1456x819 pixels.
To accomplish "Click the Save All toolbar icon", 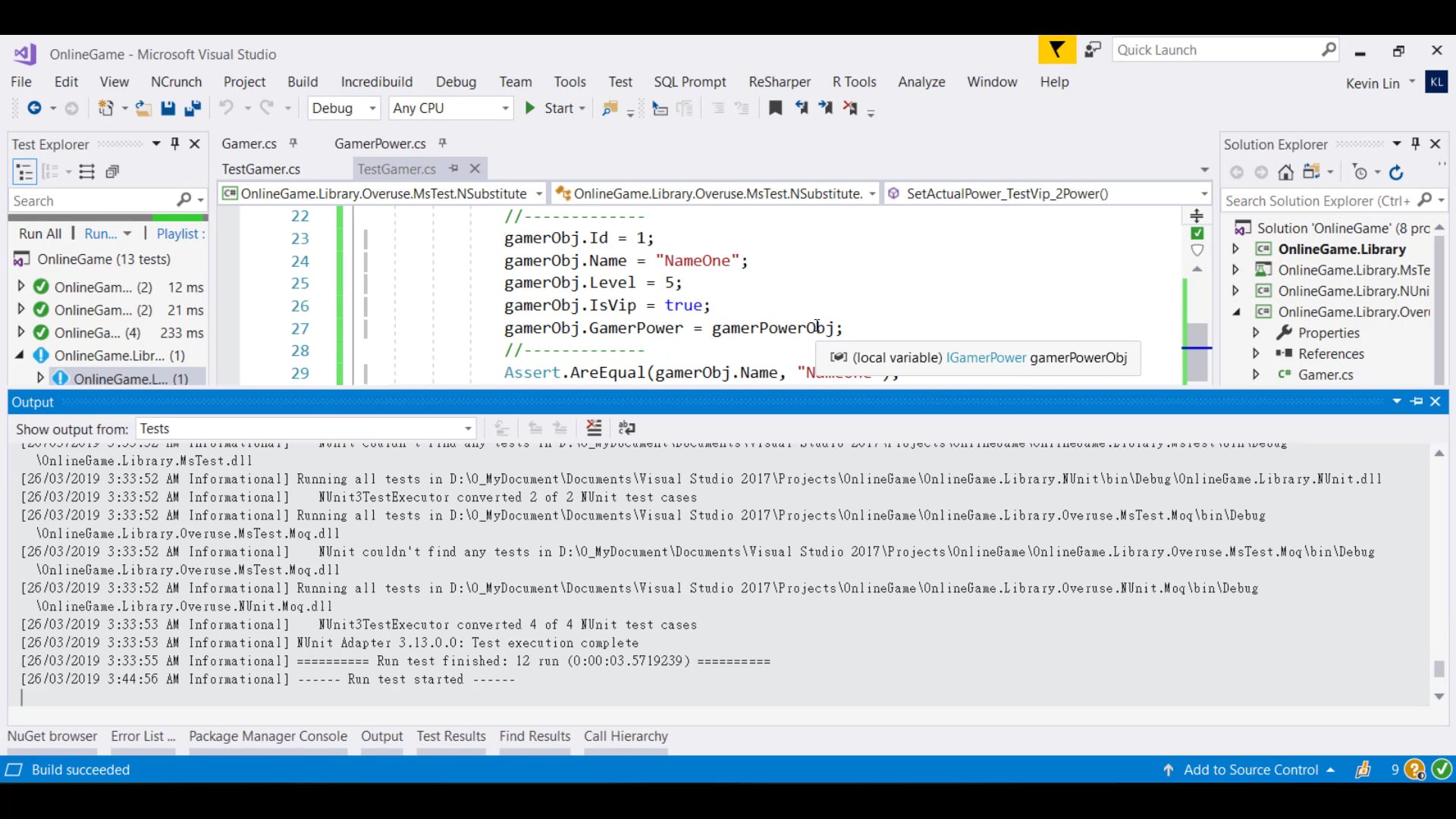I will pyautogui.click(x=193, y=108).
